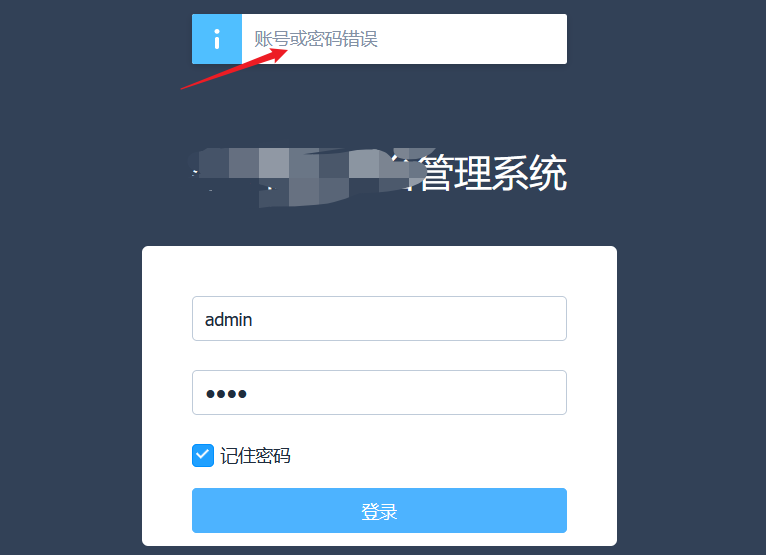Select the pixelated blurred part of the title
Screen dimensions: 766x555
(308, 177)
